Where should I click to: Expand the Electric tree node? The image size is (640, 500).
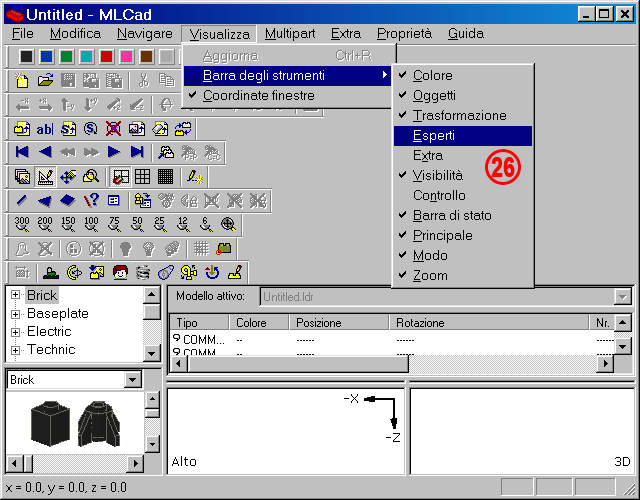click(x=16, y=332)
